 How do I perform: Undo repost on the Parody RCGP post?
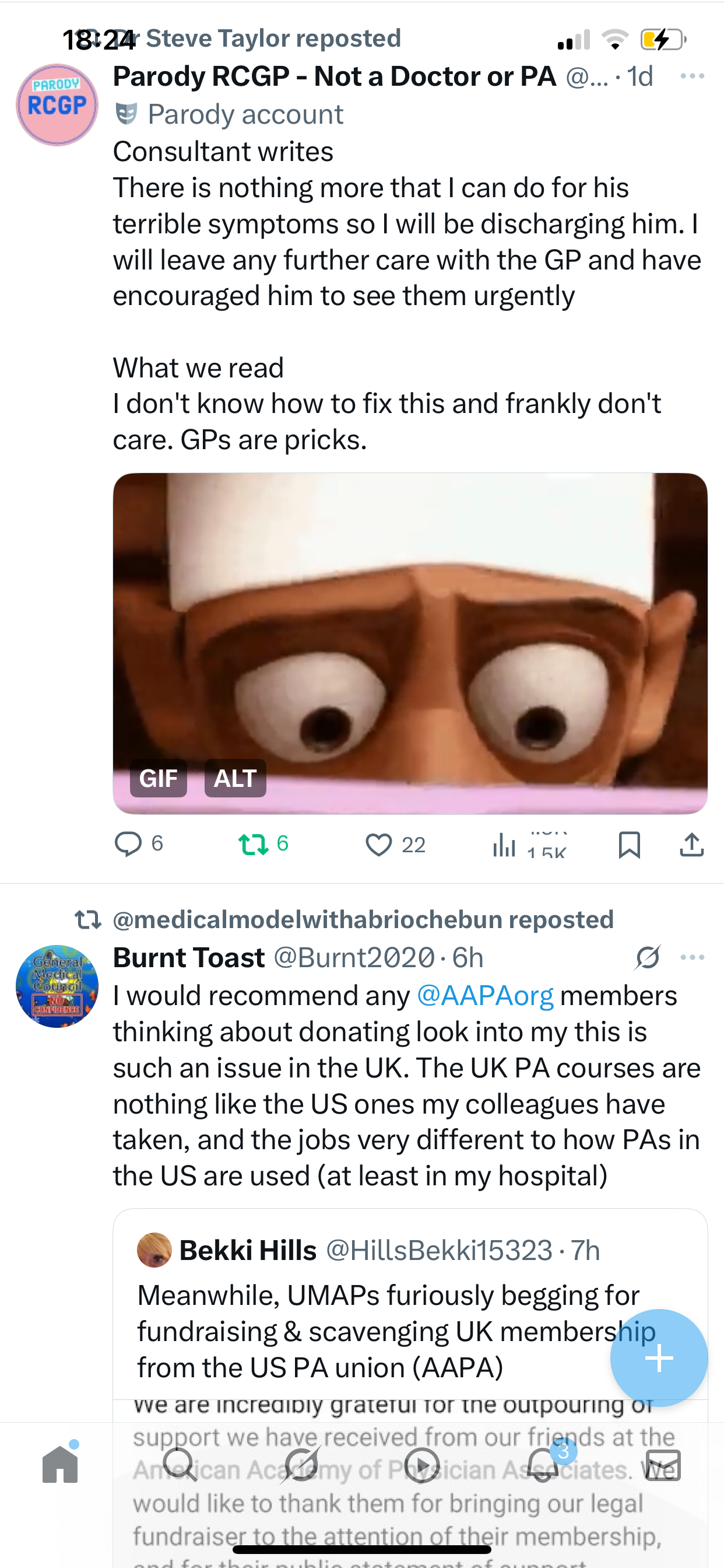click(254, 844)
